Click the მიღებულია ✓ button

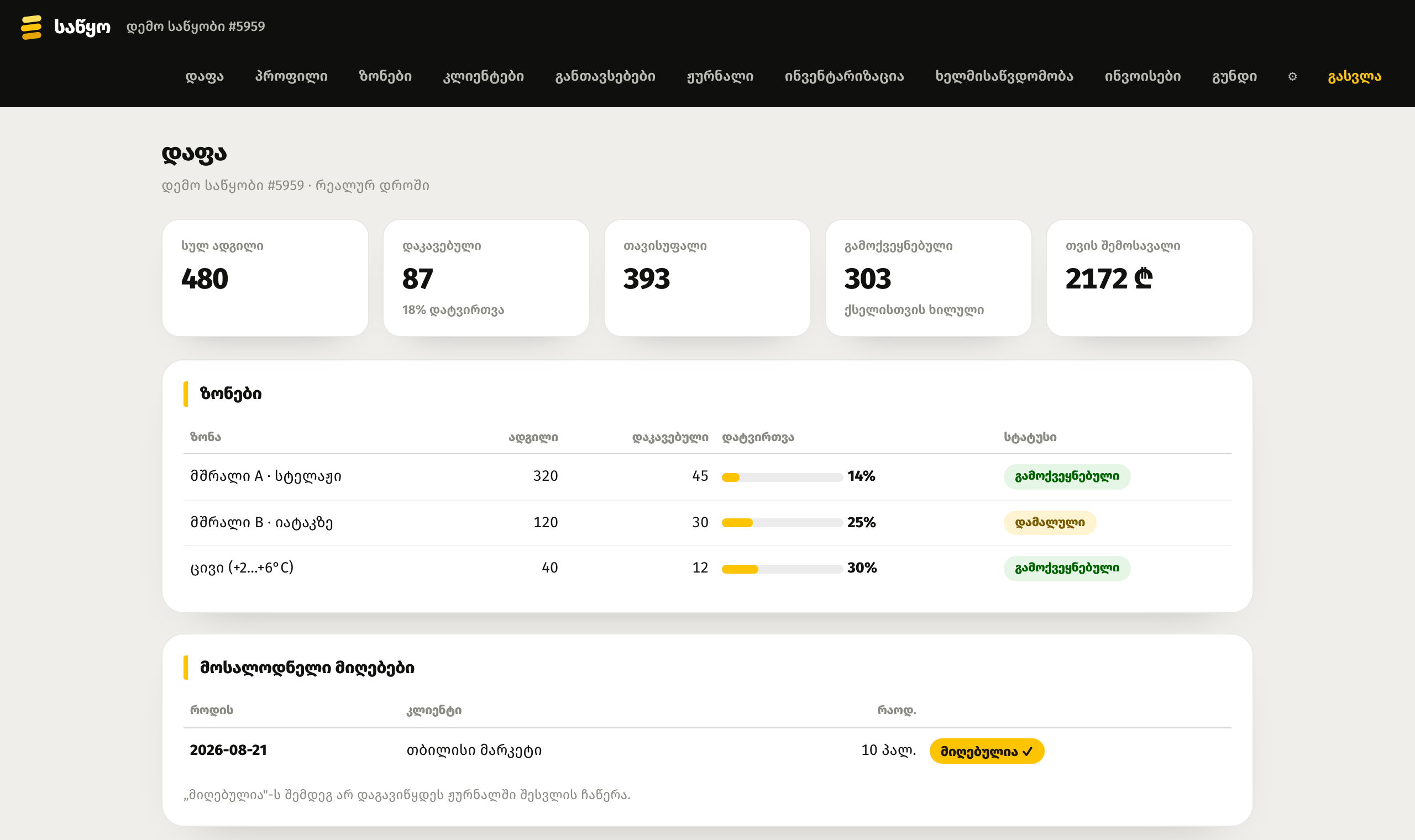pos(987,751)
